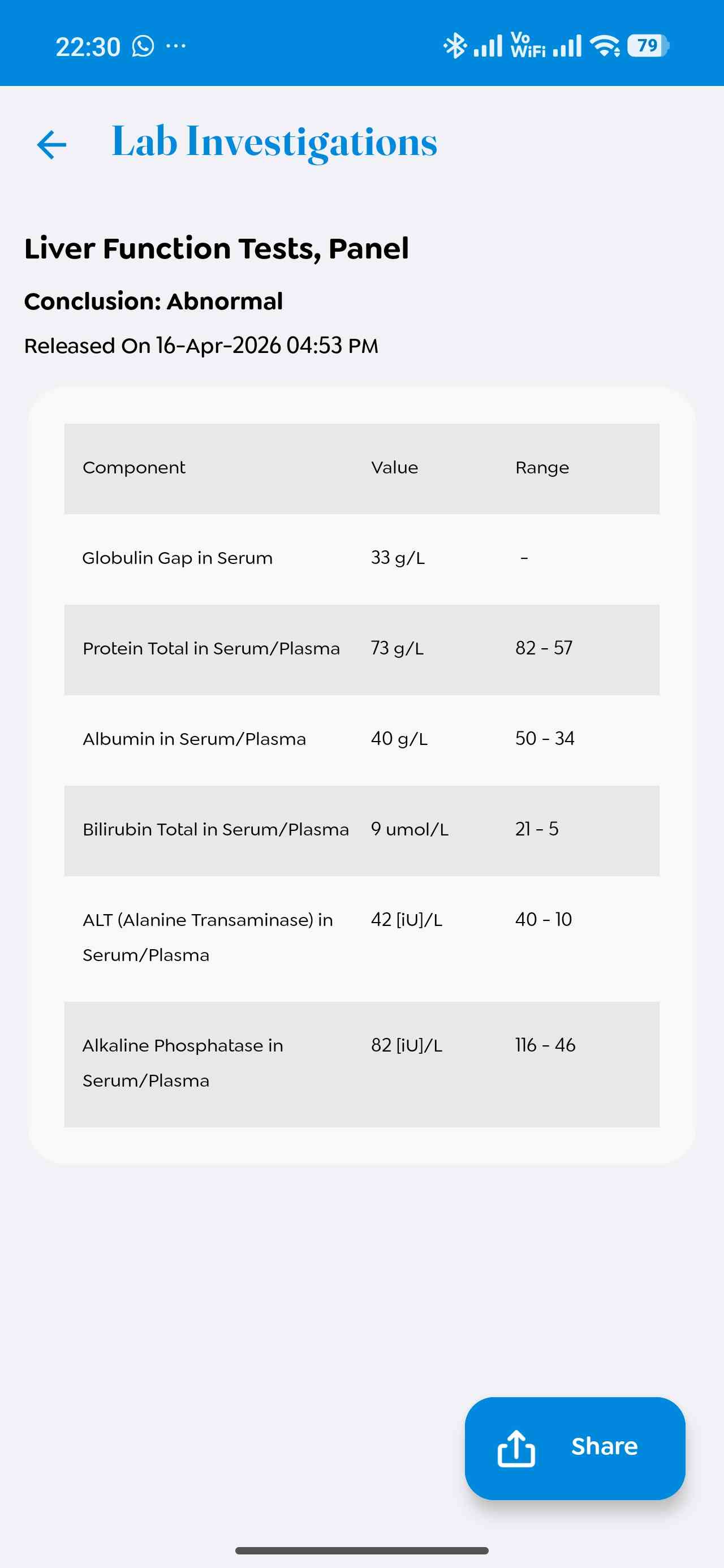This screenshot has width=724, height=1568.
Task: Tap the bottom home gesture bar
Action: pos(361,1550)
